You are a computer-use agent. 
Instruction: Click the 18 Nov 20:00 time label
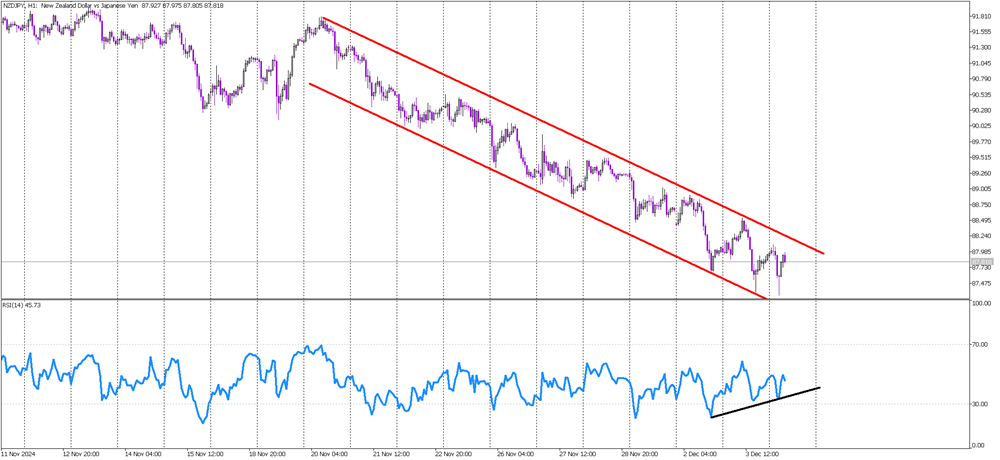tap(267, 454)
